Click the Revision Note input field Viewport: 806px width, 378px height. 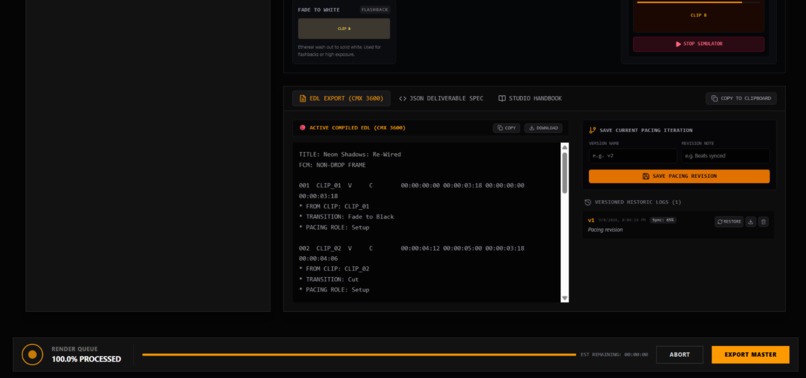point(725,155)
